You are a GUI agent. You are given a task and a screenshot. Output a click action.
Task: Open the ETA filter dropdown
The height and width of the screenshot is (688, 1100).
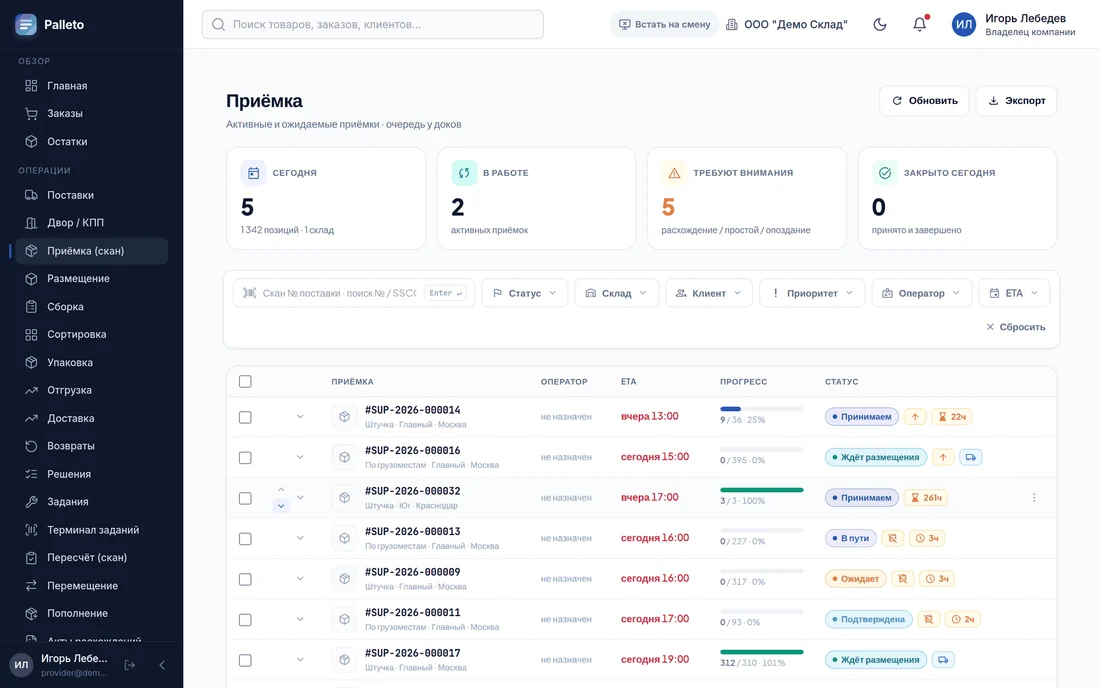click(x=1014, y=293)
